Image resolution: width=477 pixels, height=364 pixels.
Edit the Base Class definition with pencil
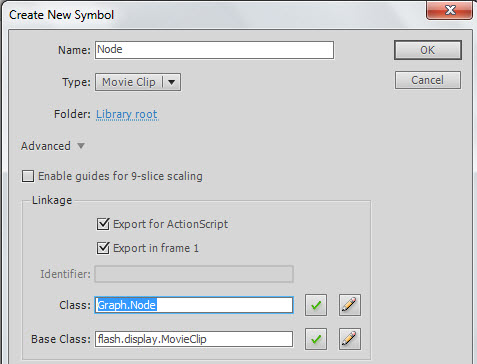pos(350,339)
